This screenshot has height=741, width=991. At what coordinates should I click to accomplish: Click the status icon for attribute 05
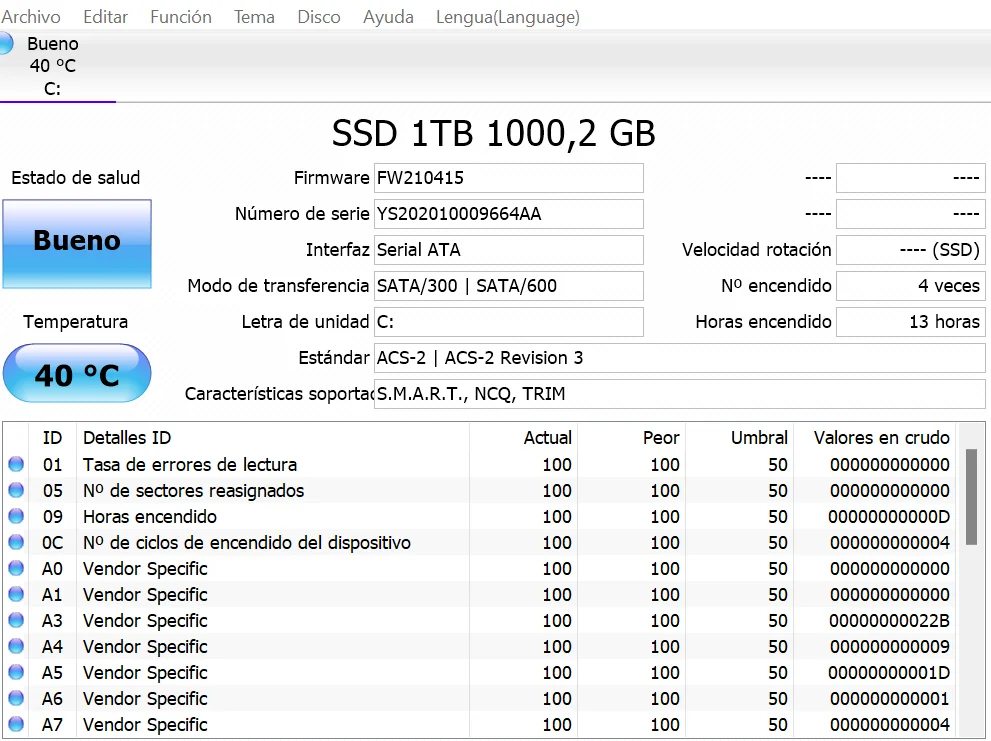pyautogui.click(x=16, y=491)
